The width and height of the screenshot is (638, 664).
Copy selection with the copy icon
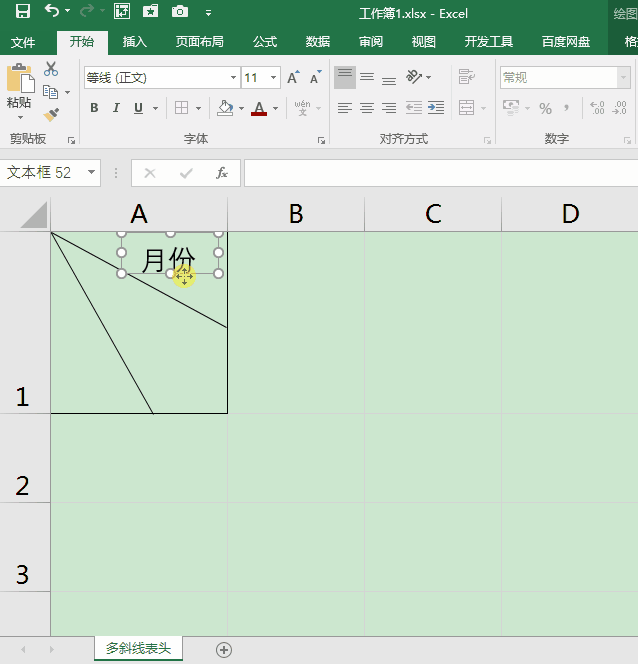(x=50, y=92)
